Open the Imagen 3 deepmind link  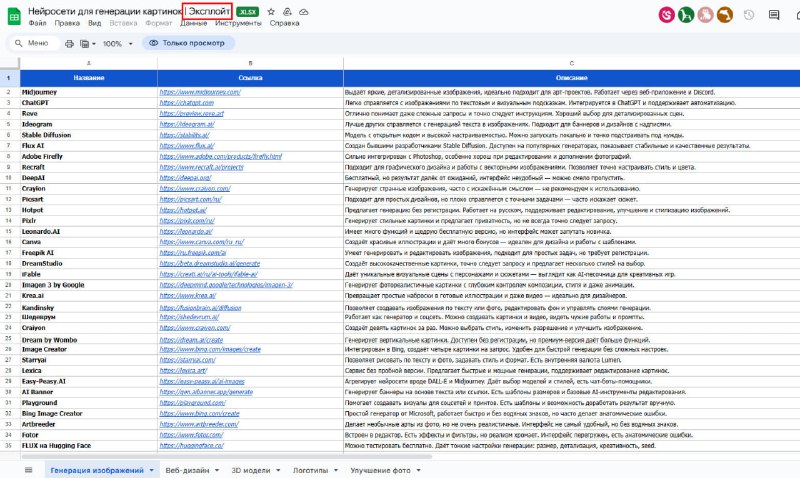[226, 285]
